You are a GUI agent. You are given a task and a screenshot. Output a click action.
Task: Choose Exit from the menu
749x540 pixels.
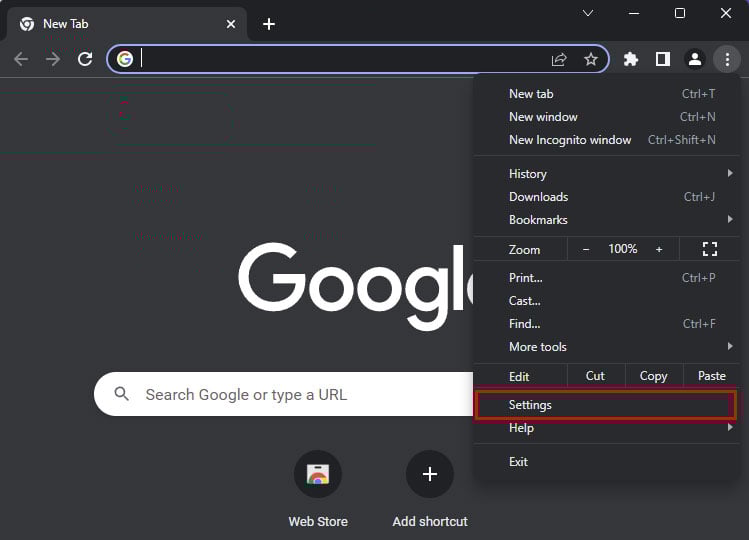coord(607,462)
